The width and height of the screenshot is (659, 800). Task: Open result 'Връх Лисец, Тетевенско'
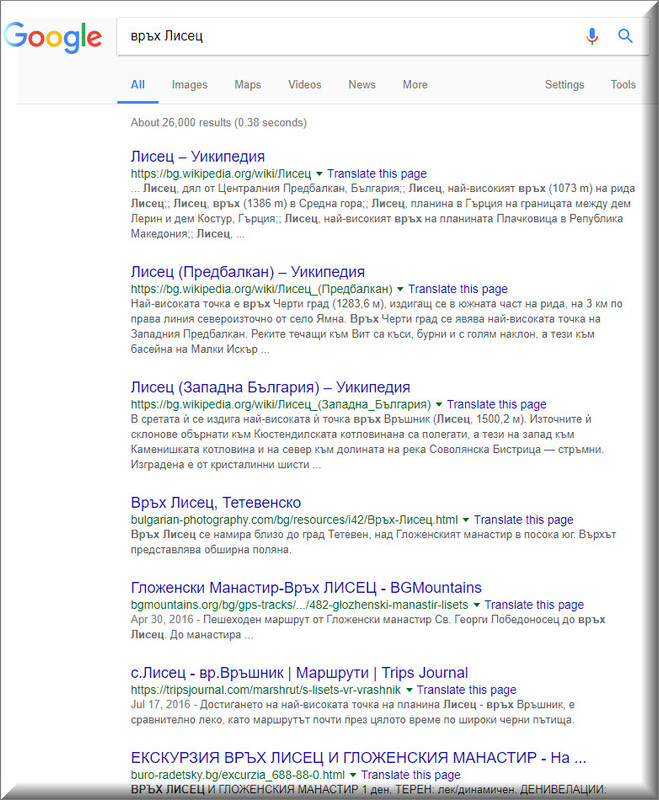216,503
